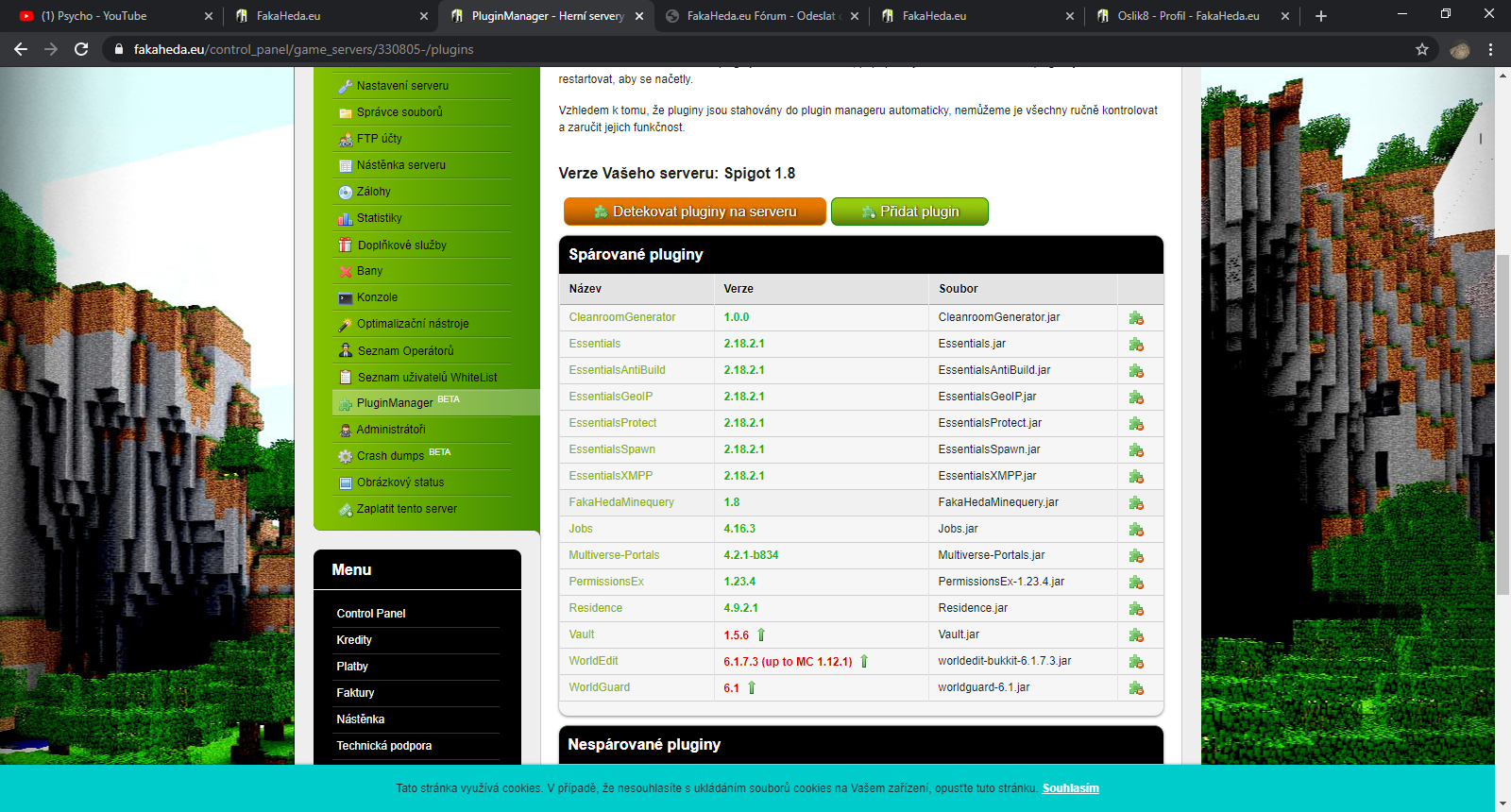Click plugin action icon for Multiverse-Portals row
Image resolution: width=1511 pixels, height=812 pixels.
1136,556
